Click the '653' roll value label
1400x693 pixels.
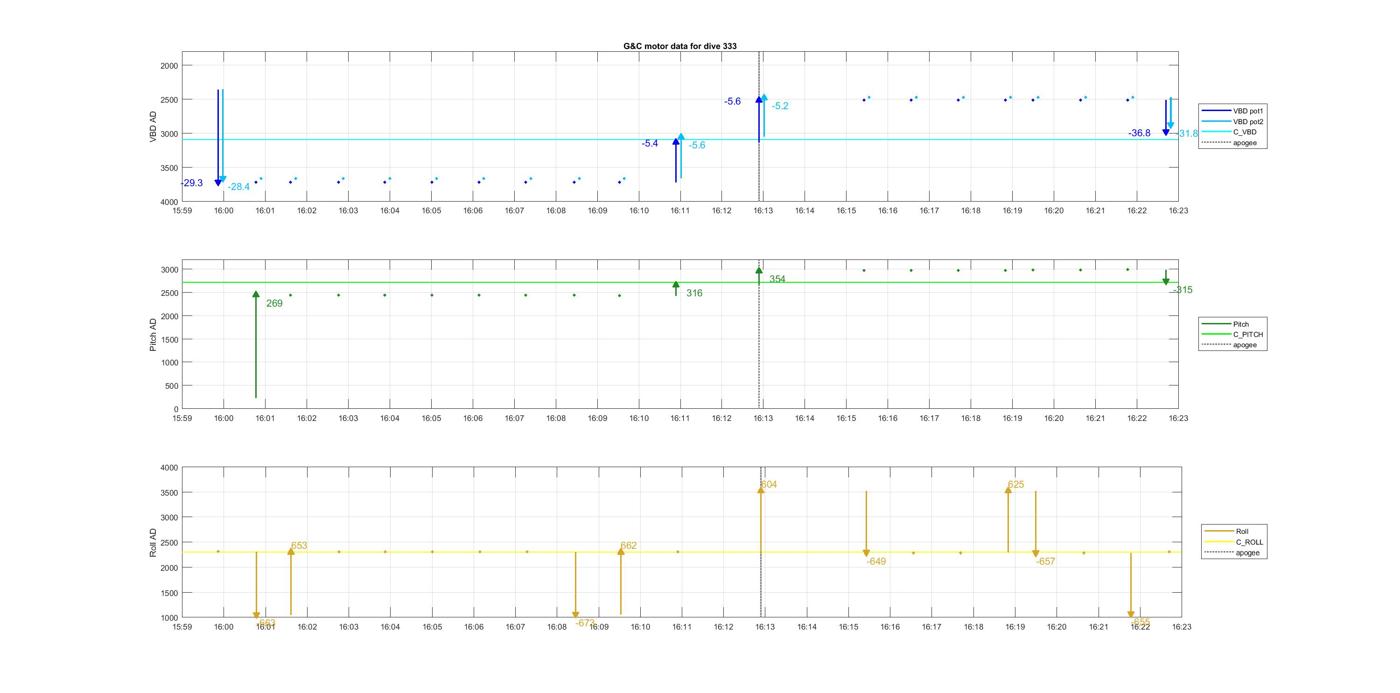299,546
